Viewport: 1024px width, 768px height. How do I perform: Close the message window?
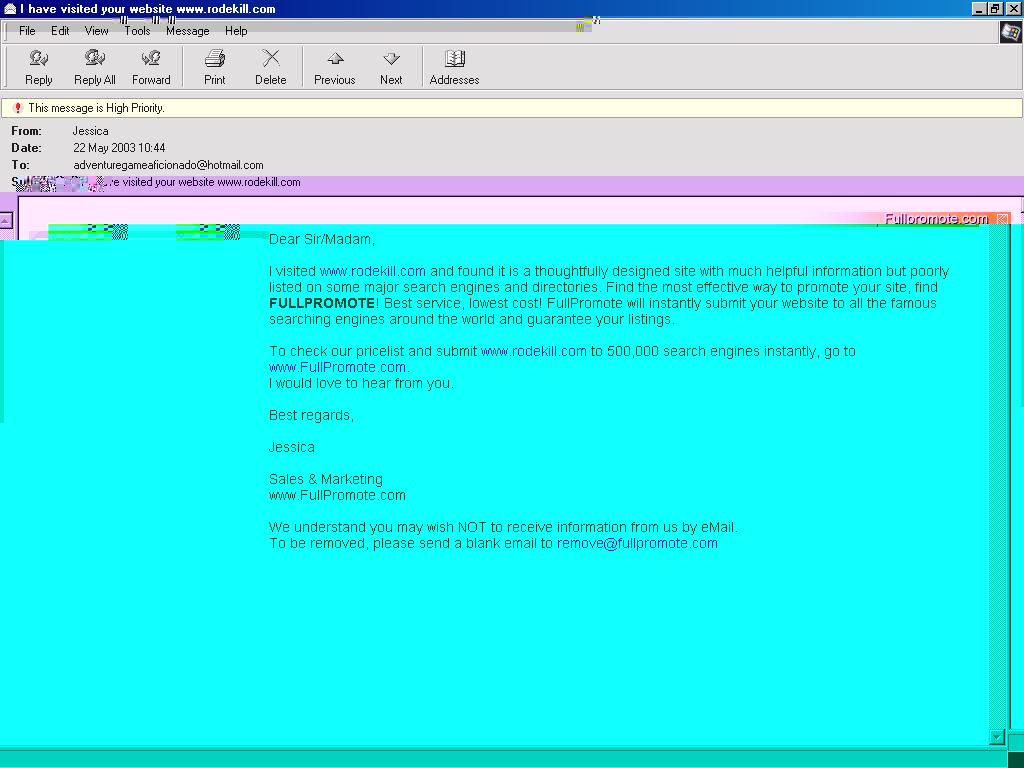[1013, 8]
